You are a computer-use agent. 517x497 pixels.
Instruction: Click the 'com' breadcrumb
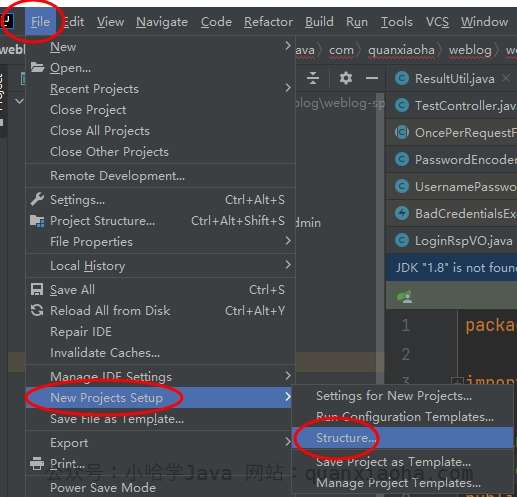coord(341,50)
